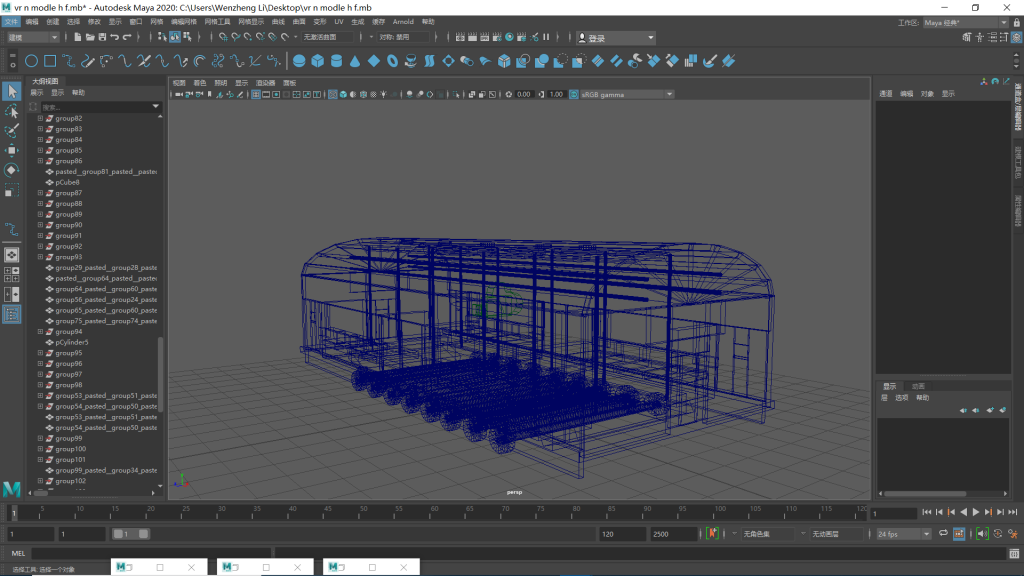Create a NURBS circle from the shelf
1024x576 pixels.
(x=31, y=61)
